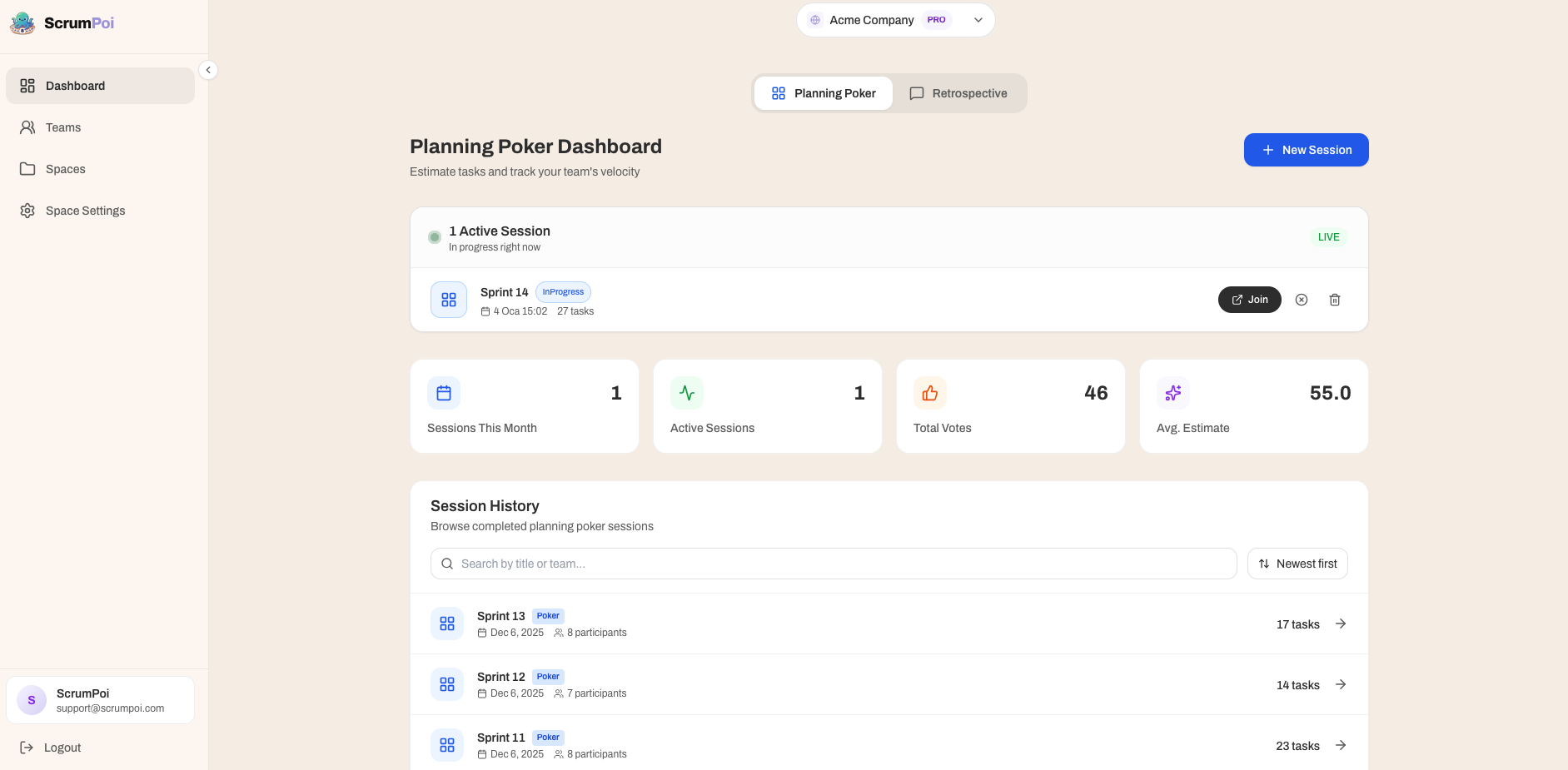Join the Sprint 14 live session

coord(1249,299)
